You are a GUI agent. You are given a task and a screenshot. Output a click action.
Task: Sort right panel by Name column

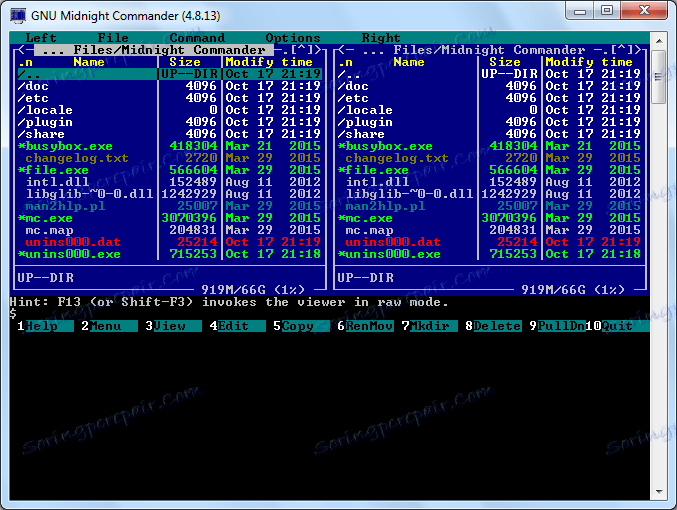coord(408,62)
